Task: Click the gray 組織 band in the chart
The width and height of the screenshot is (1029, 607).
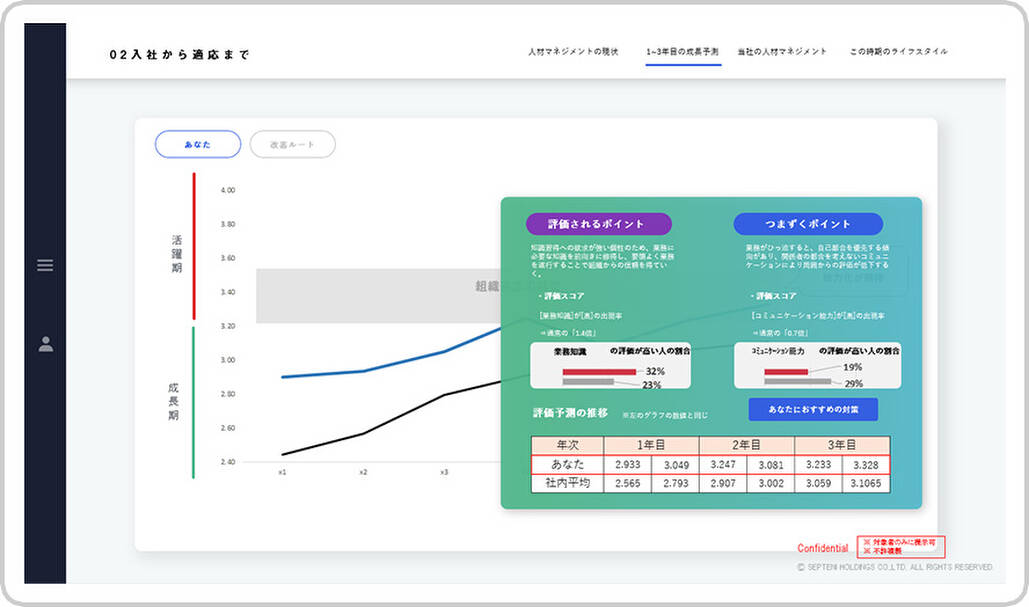Action: [378, 295]
